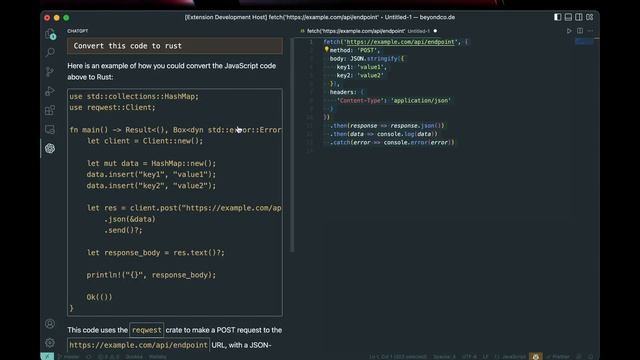This screenshot has height=360, width=640.
Task: Open Customize Layout icon in title bar
Action: (x=590, y=17)
